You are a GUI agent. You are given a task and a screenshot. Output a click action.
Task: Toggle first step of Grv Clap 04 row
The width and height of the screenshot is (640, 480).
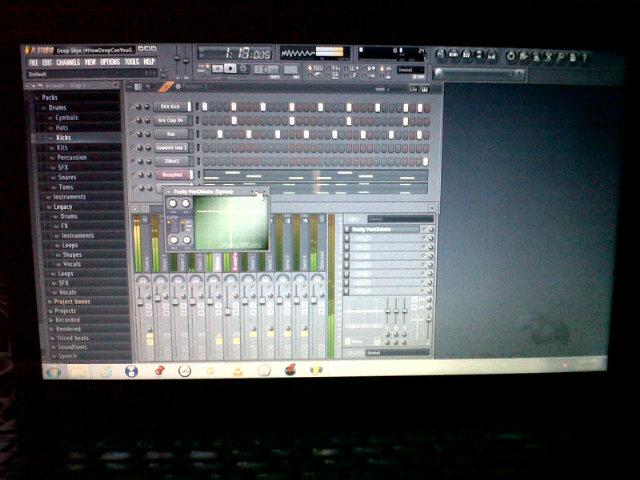point(205,120)
